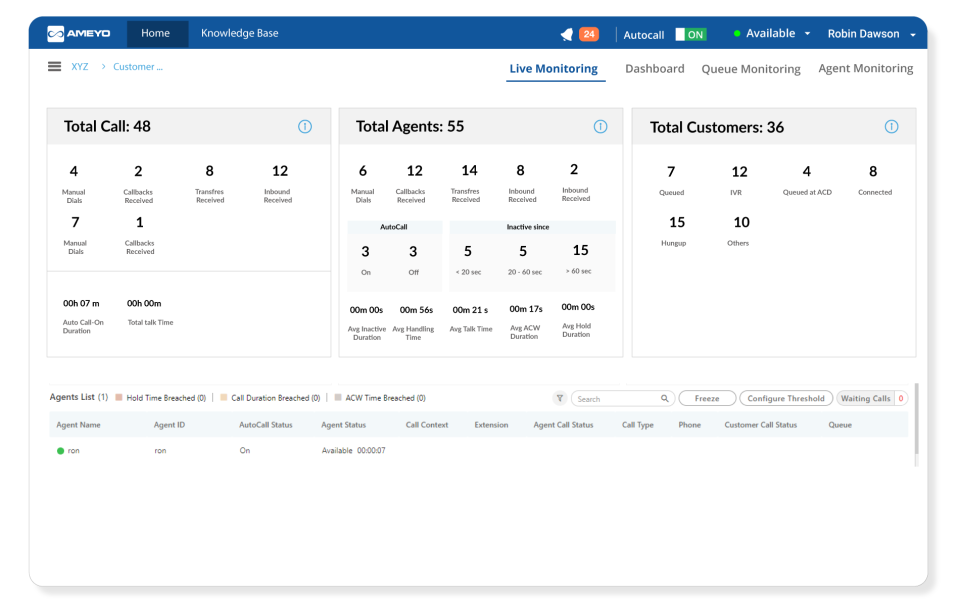Click the Customer breadcrumb link
This screenshot has height=606, width=960.
coord(138,67)
